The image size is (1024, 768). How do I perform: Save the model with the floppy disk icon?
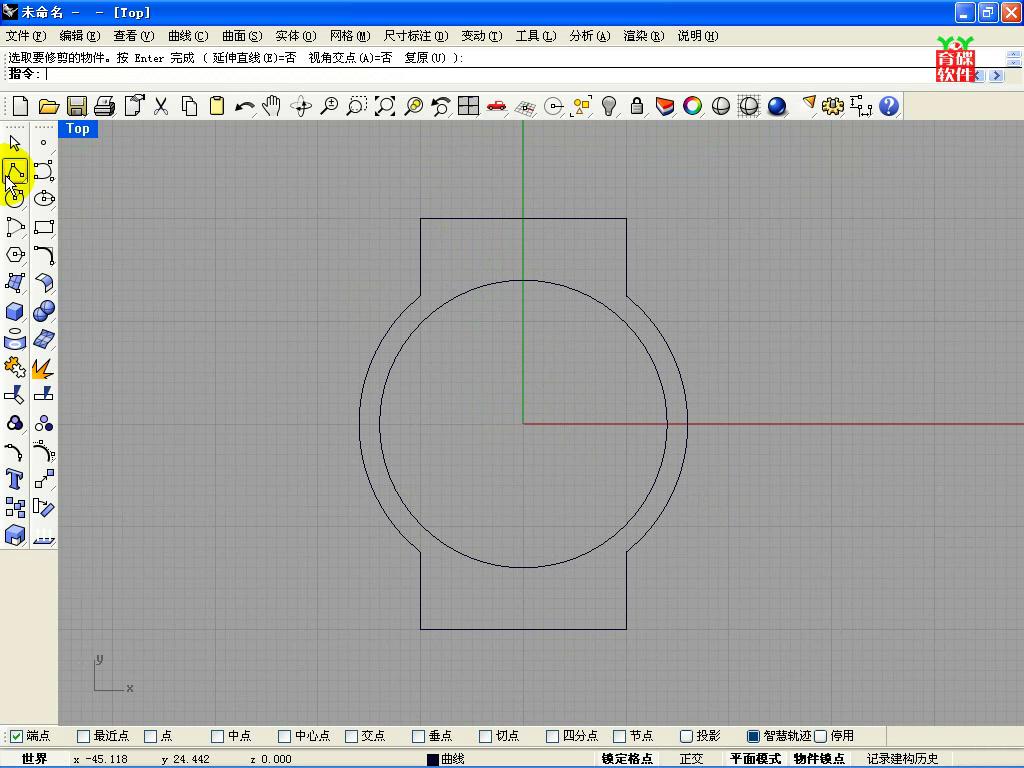pos(77,106)
